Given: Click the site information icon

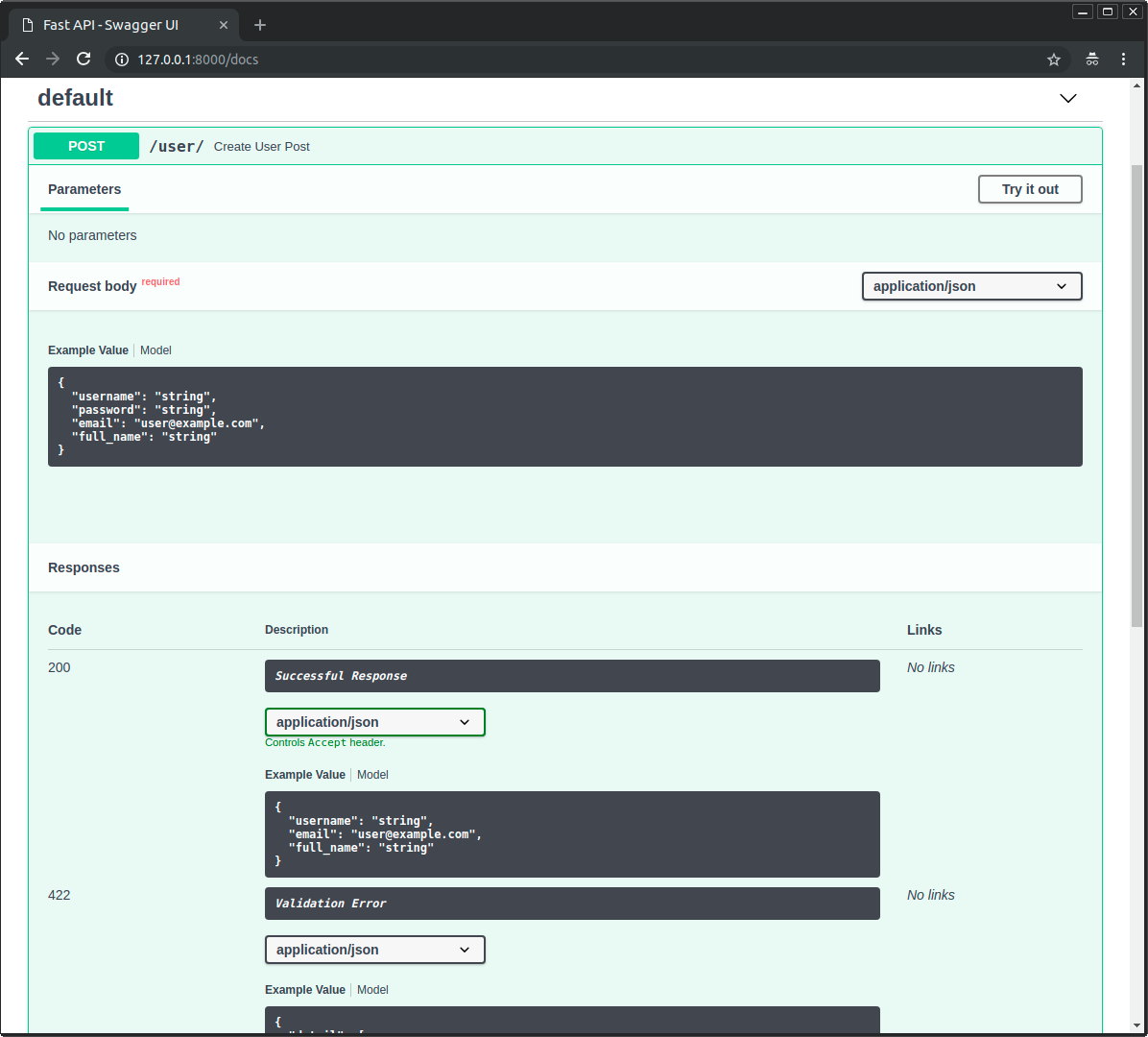Looking at the screenshot, I should click(x=122, y=60).
